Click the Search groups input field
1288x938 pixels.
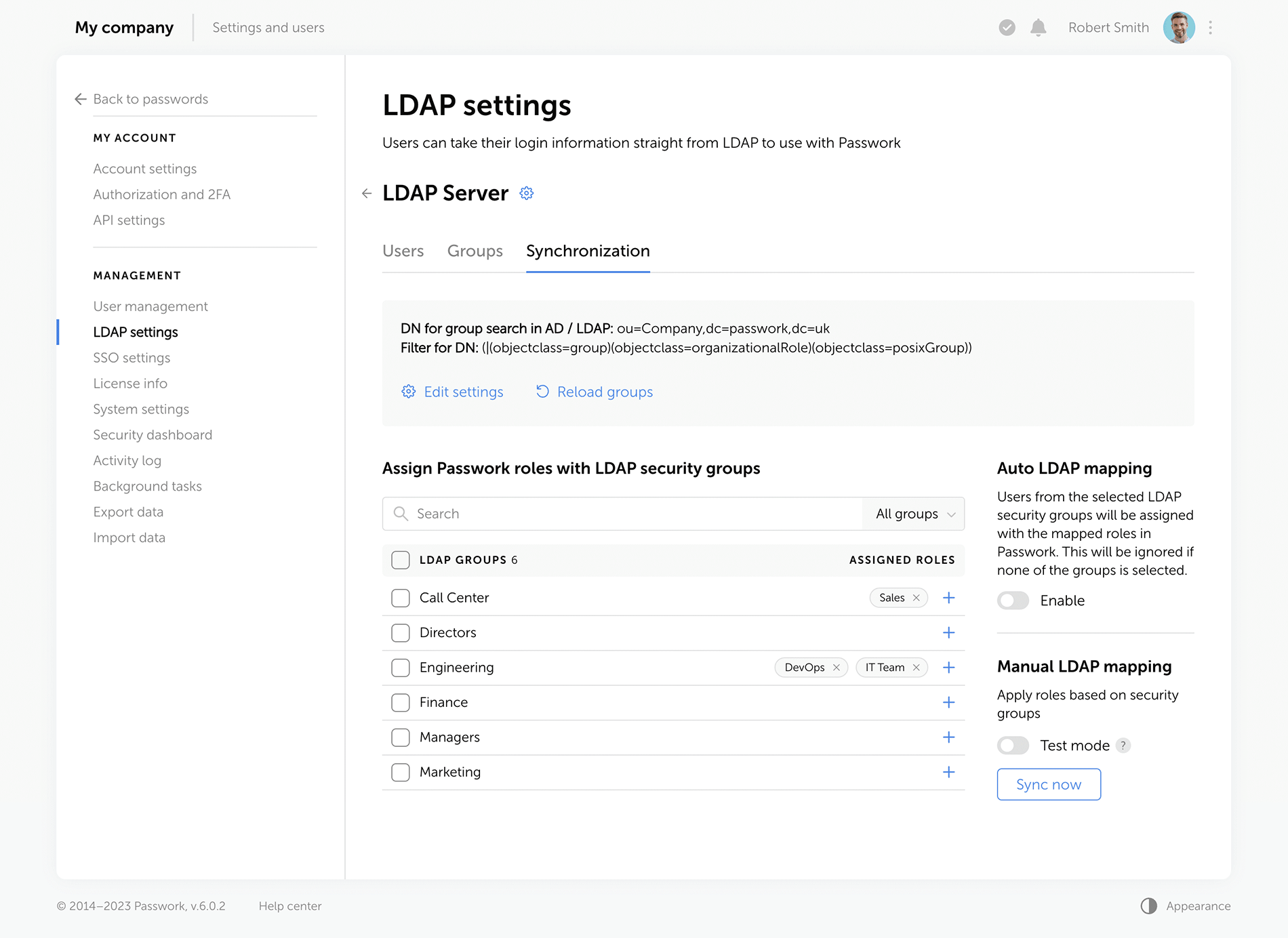(x=630, y=514)
